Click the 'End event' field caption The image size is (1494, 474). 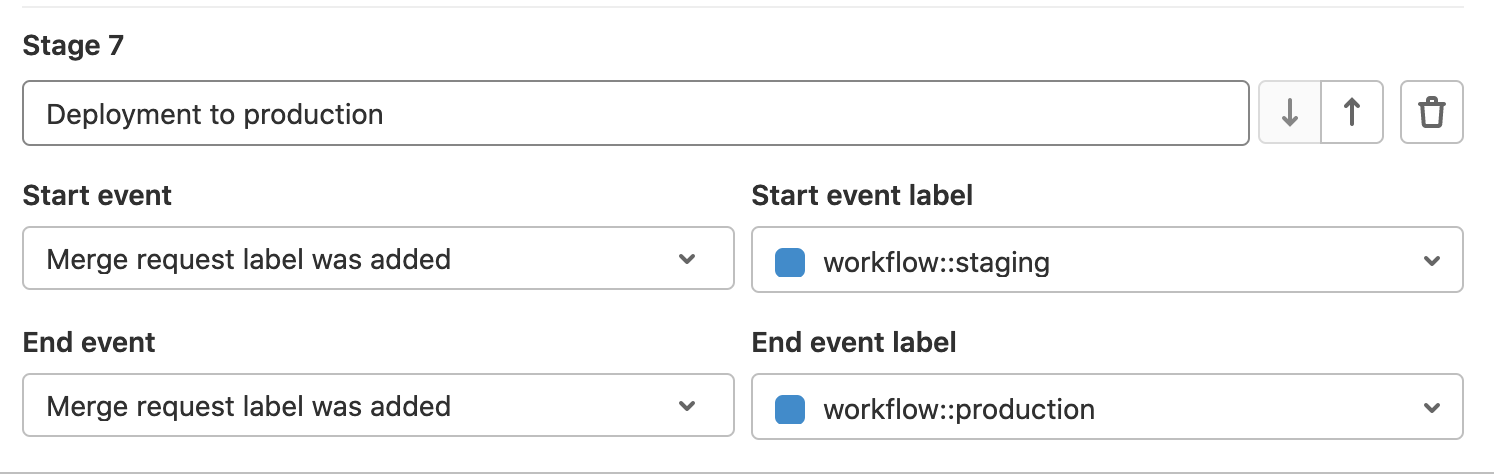pos(89,342)
